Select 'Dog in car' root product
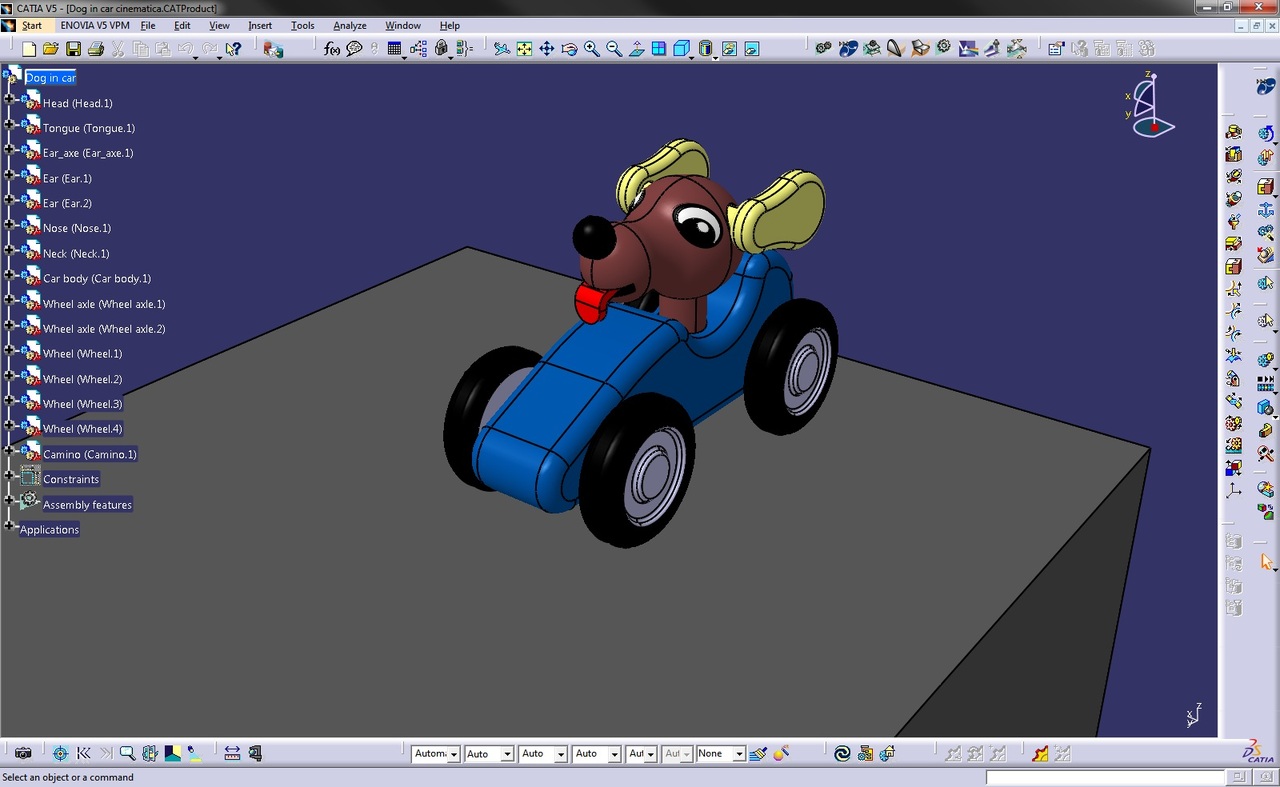 pyautogui.click(x=51, y=78)
